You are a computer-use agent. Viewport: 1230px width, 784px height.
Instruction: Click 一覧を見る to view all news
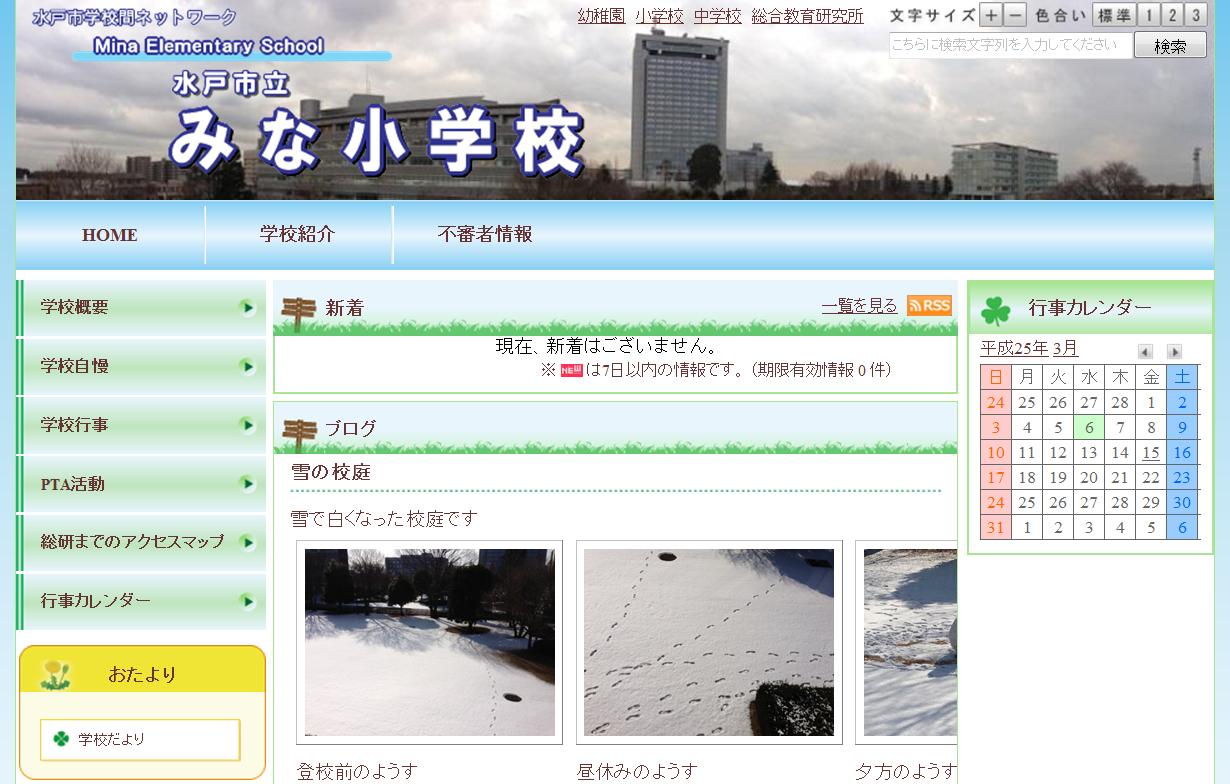pyautogui.click(x=859, y=306)
